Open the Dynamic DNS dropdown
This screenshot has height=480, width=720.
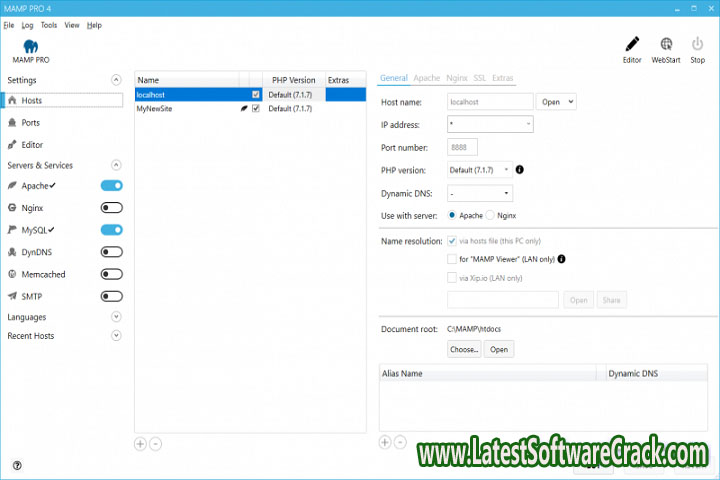coord(480,193)
